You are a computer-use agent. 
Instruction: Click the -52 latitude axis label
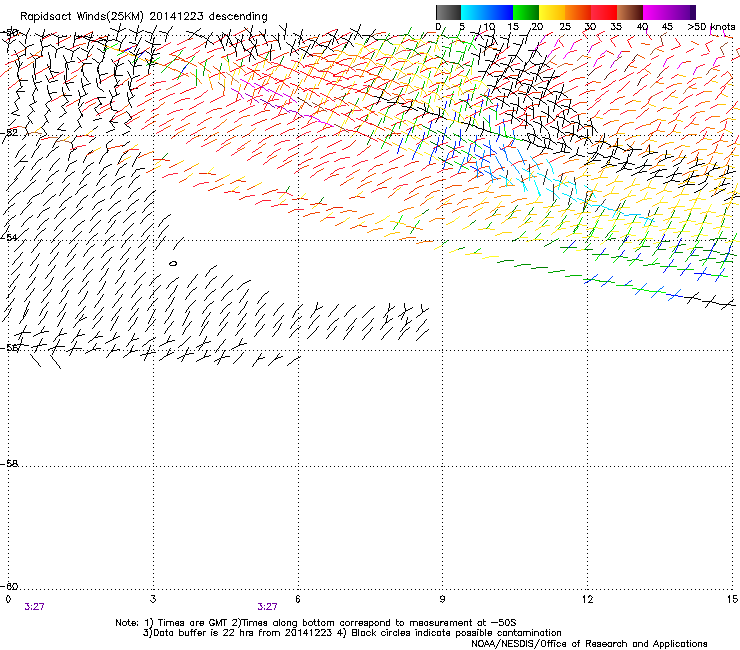click(10, 133)
